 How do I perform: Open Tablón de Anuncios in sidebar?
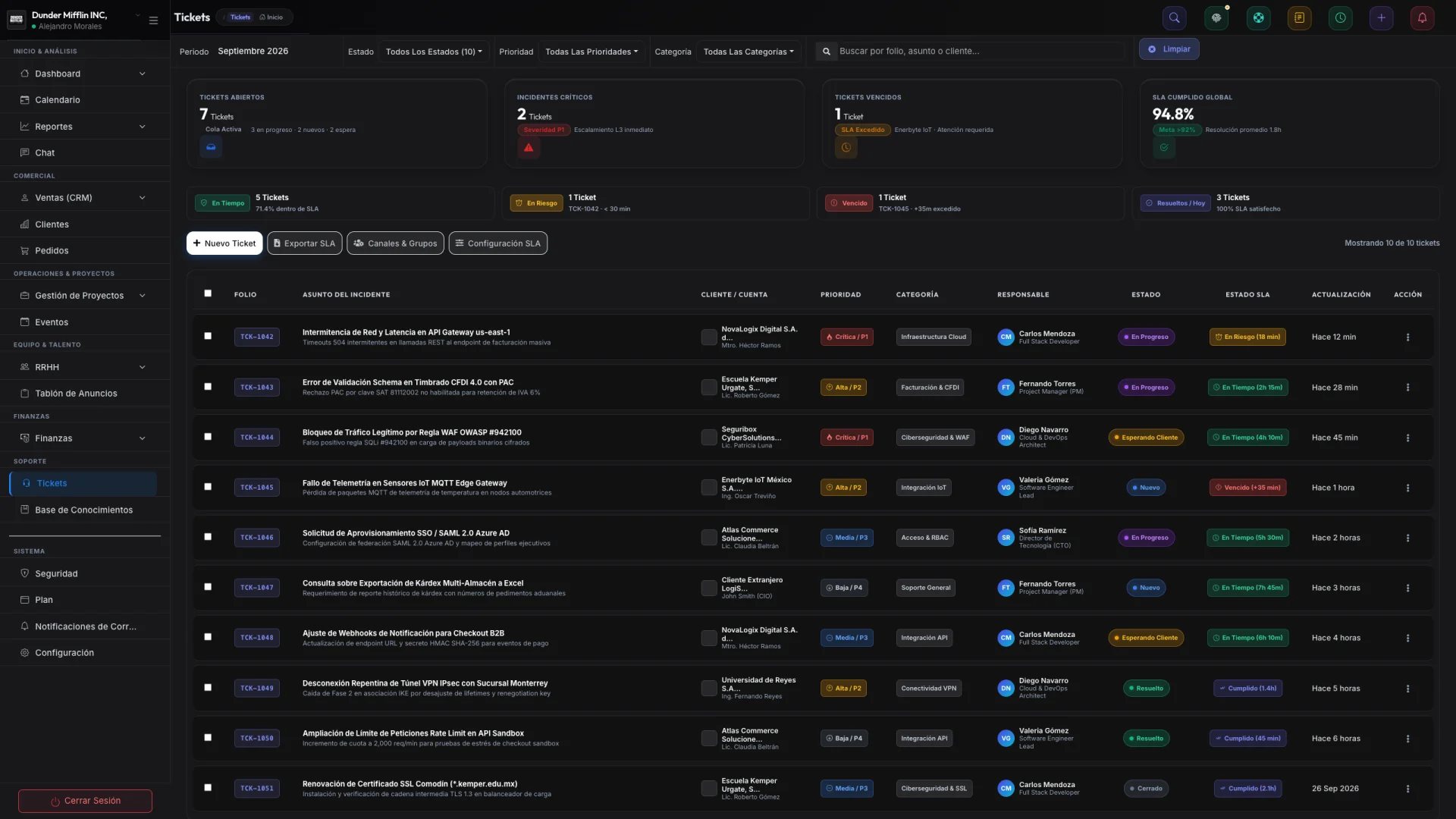[84, 394]
